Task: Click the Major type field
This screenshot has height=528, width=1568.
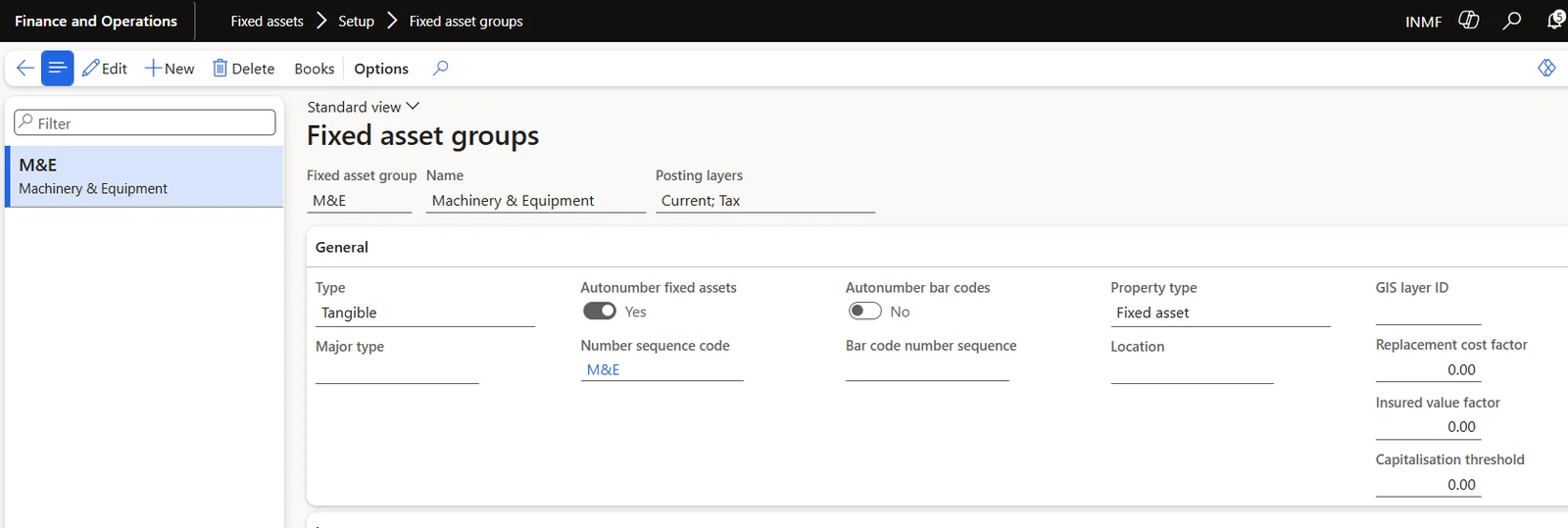Action: pos(397,370)
